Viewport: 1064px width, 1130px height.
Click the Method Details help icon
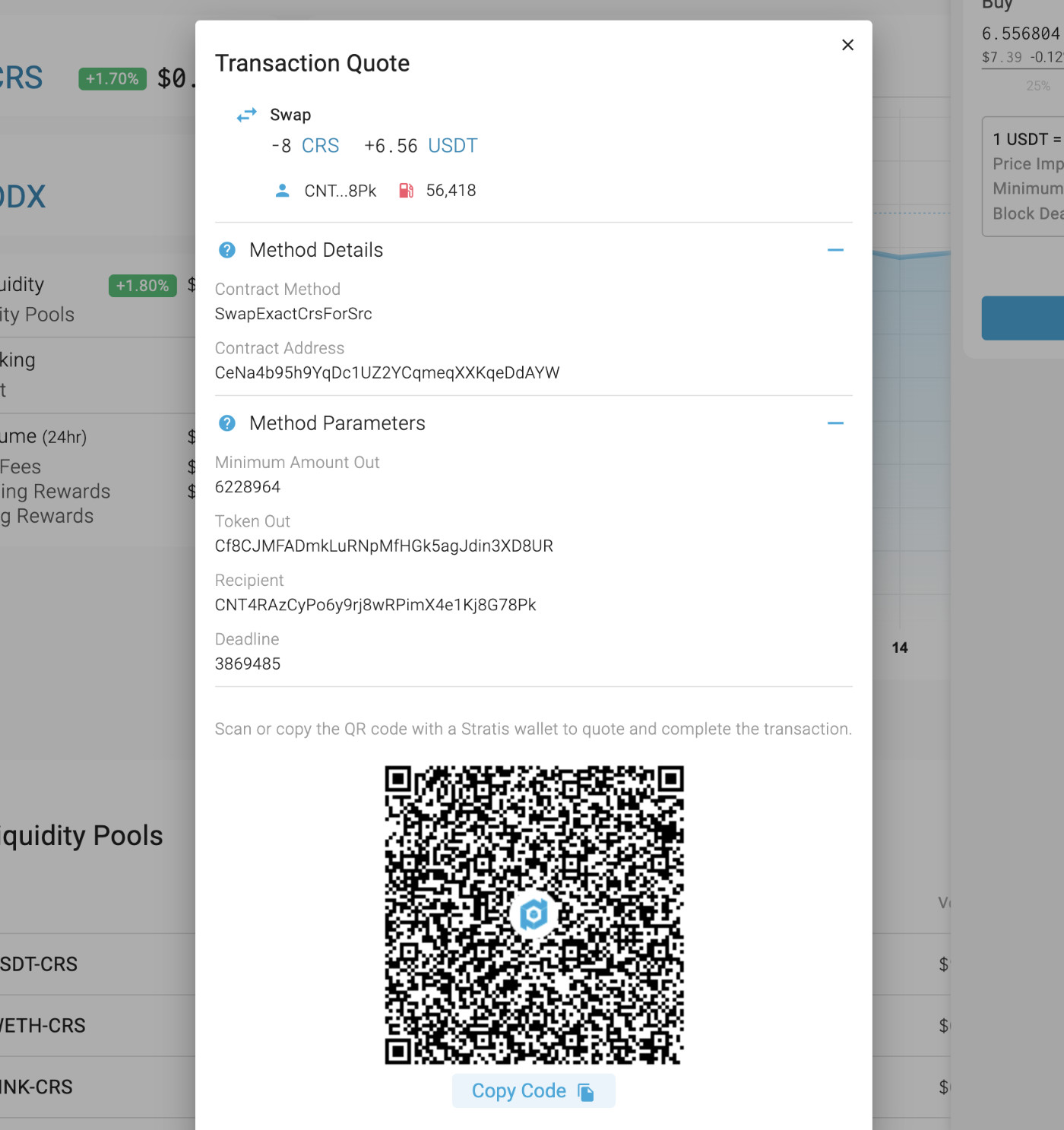pos(226,250)
